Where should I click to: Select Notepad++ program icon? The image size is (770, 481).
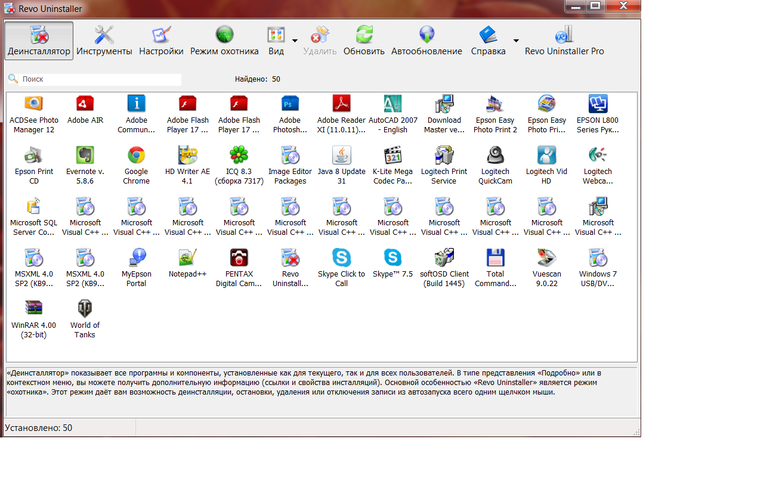coord(187,264)
